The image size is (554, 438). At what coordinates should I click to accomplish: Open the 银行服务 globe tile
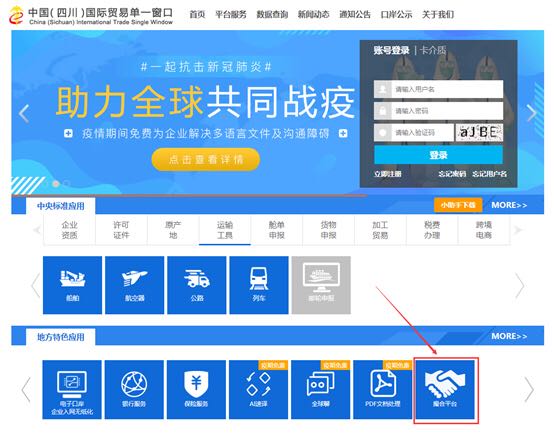tap(134, 390)
